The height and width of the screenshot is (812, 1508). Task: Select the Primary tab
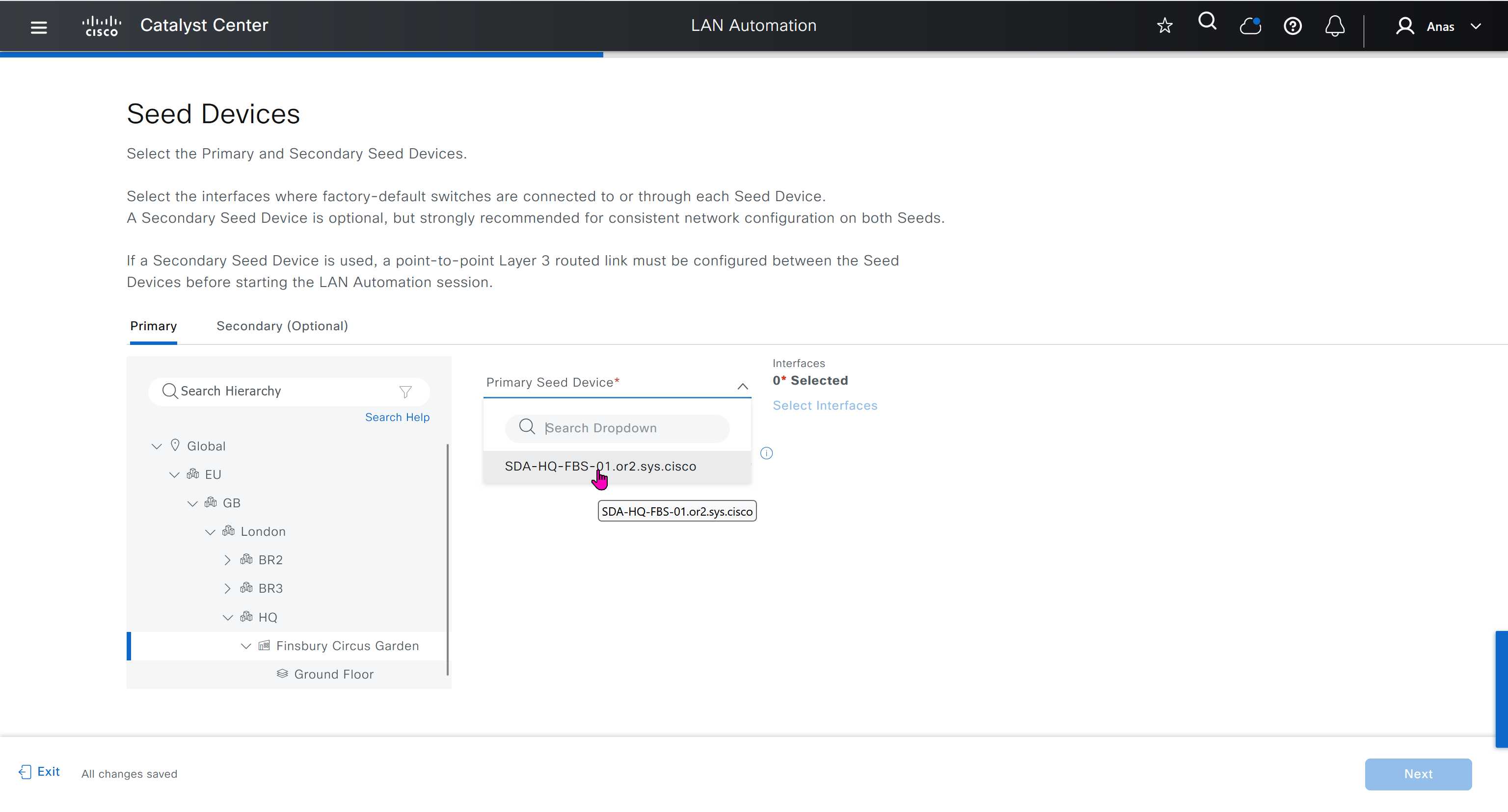point(153,326)
